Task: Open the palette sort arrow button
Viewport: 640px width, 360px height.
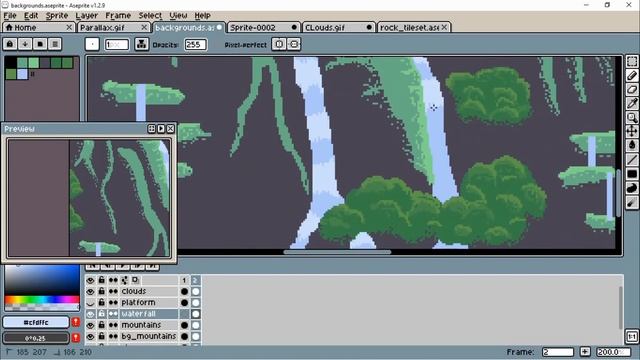Action: click(25, 44)
